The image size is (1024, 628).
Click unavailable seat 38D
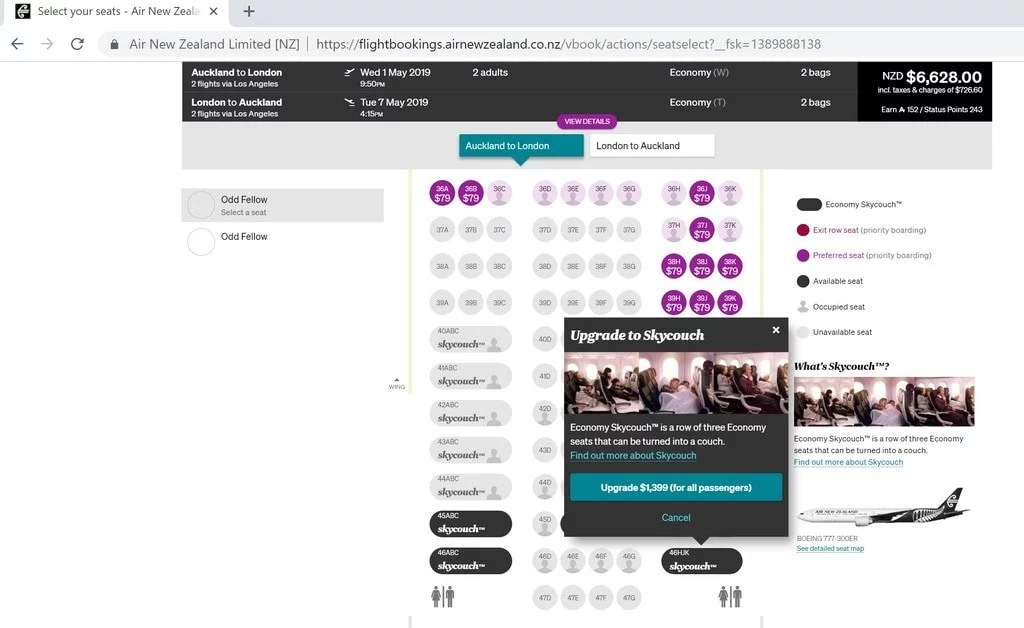click(x=545, y=266)
